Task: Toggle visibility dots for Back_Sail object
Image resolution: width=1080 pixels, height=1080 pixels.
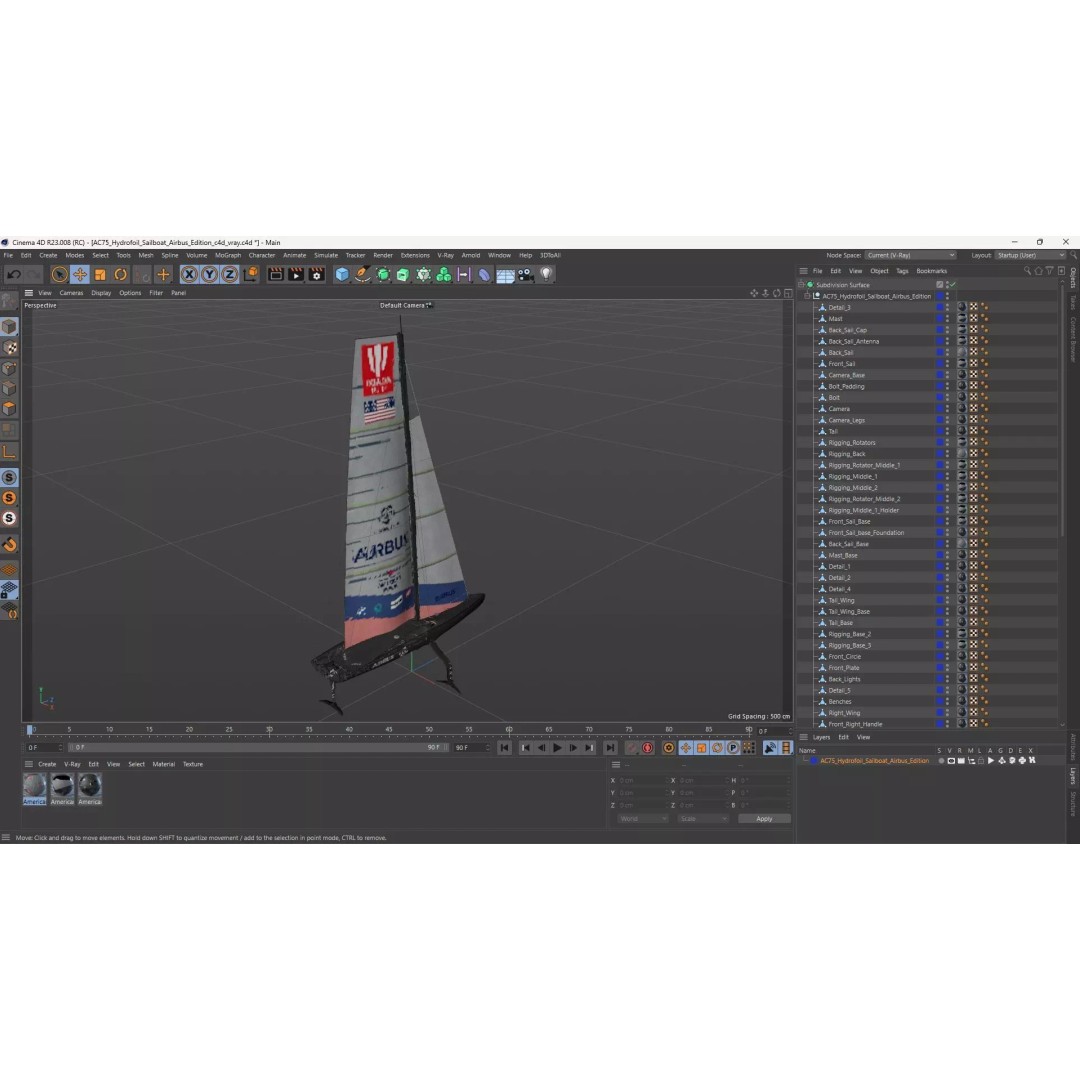Action: tap(948, 353)
